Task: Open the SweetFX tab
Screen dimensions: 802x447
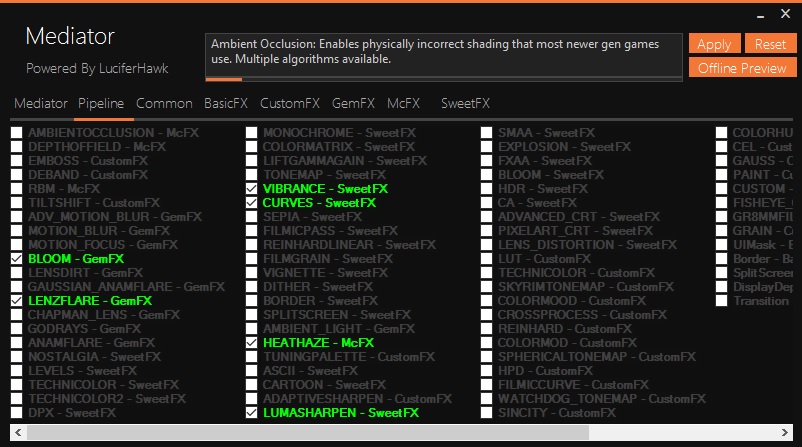Action: [x=465, y=103]
